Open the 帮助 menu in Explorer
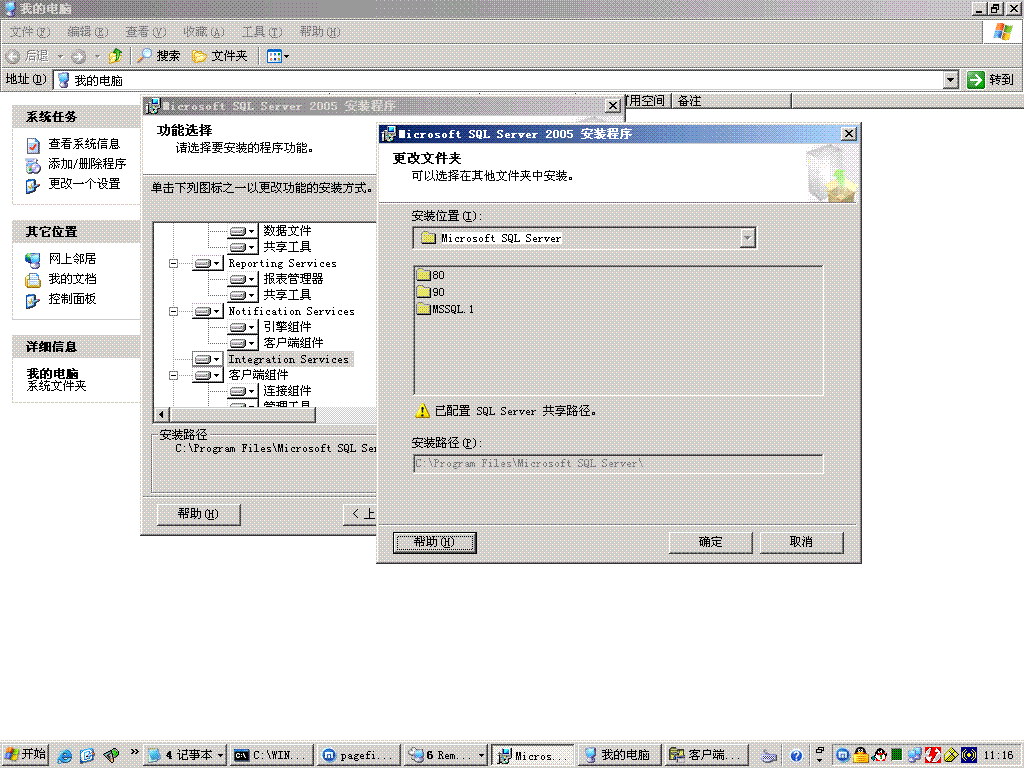This screenshot has height=768, width=1024. (x=320, y=31)
